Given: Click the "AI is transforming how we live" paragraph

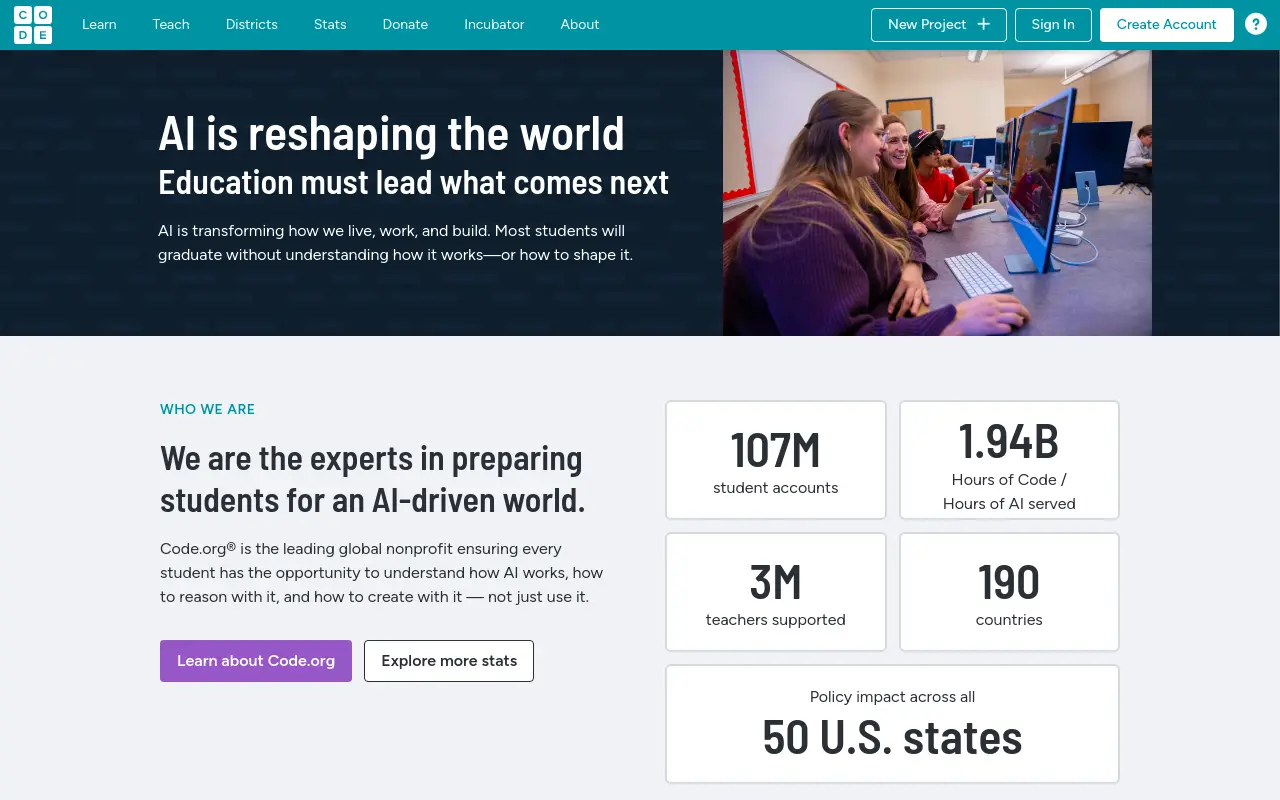Looking at the screenshot, I should (x=396, y=243).
